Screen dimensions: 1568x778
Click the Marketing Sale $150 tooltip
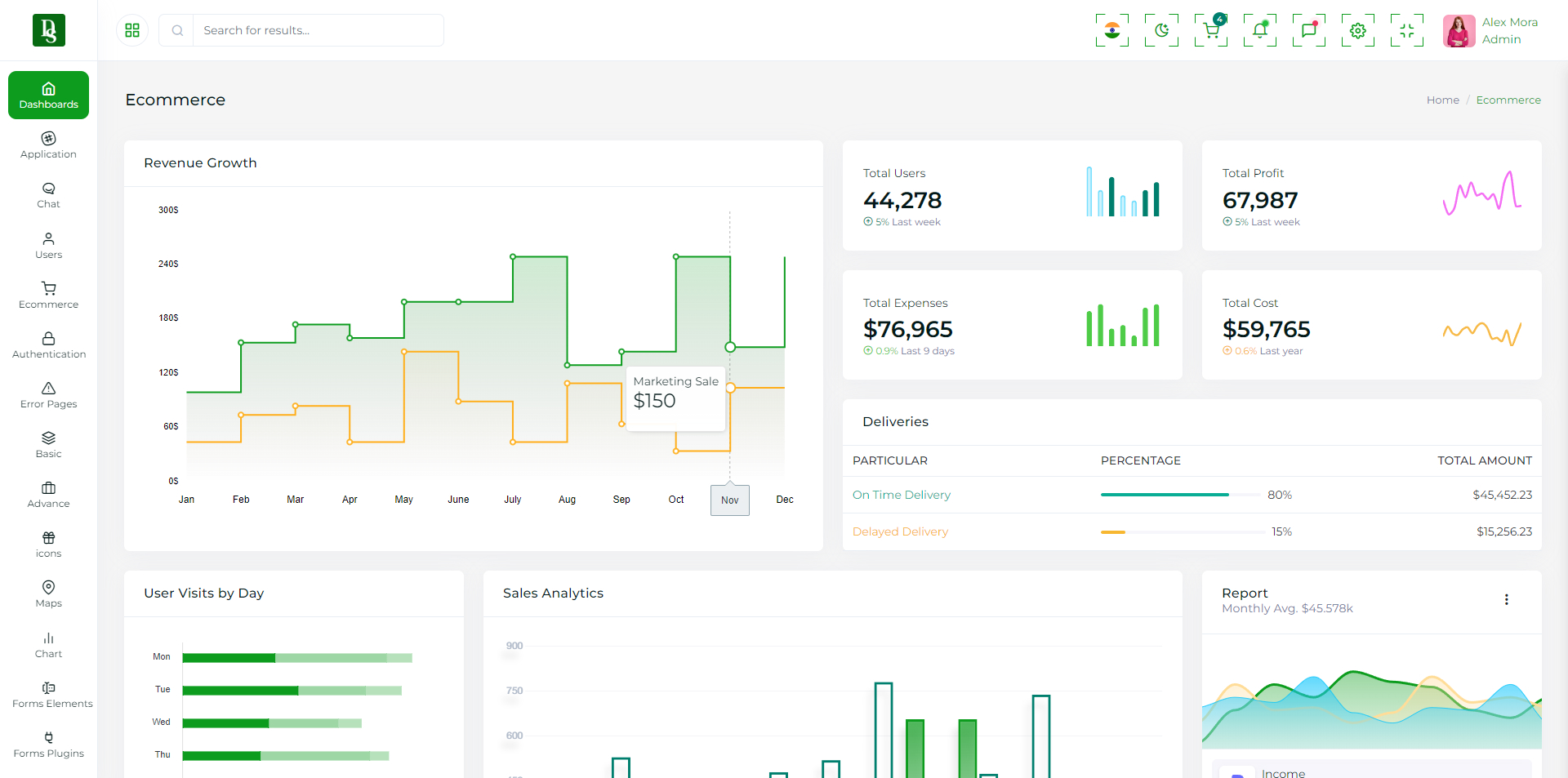pyautogui.click(x=675, y=398)
